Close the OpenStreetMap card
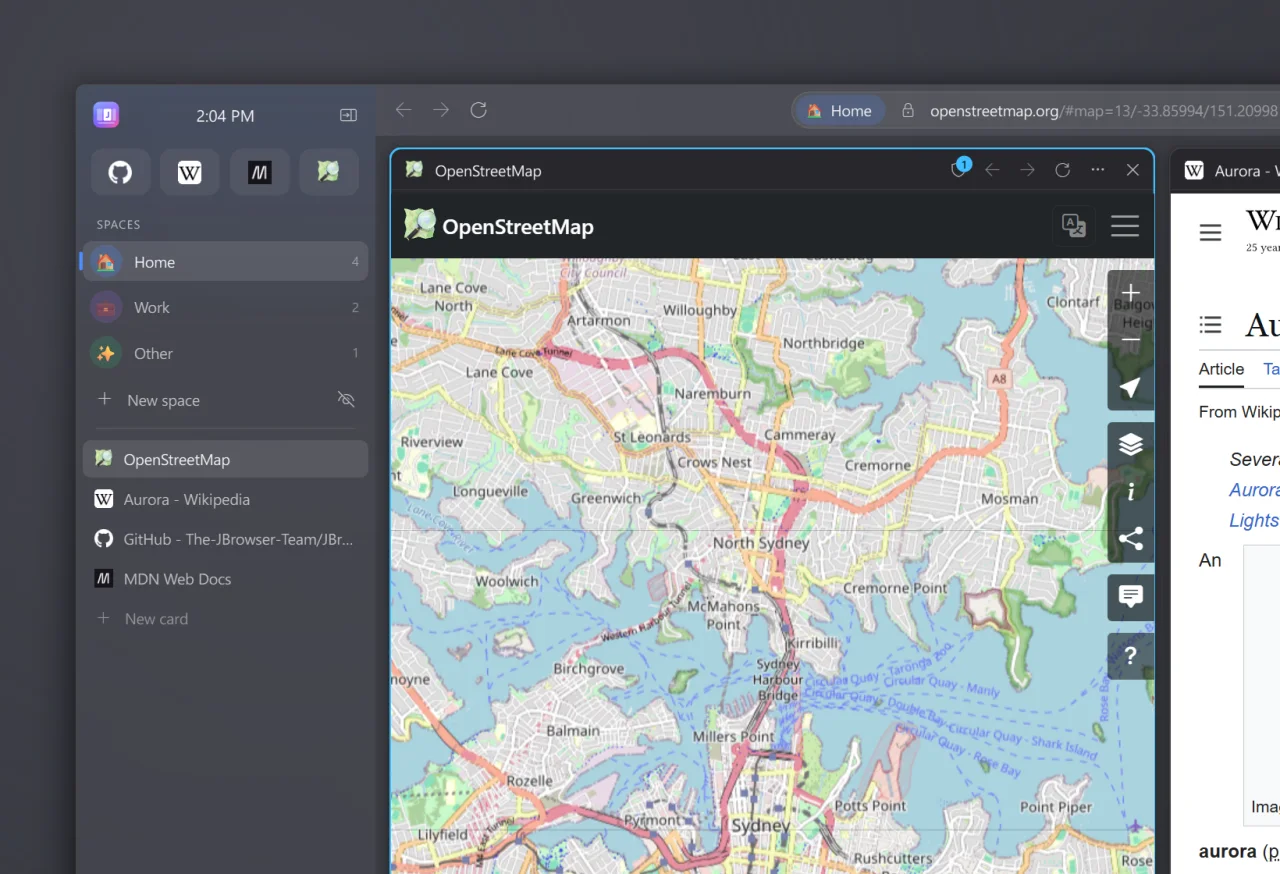 1133,170
